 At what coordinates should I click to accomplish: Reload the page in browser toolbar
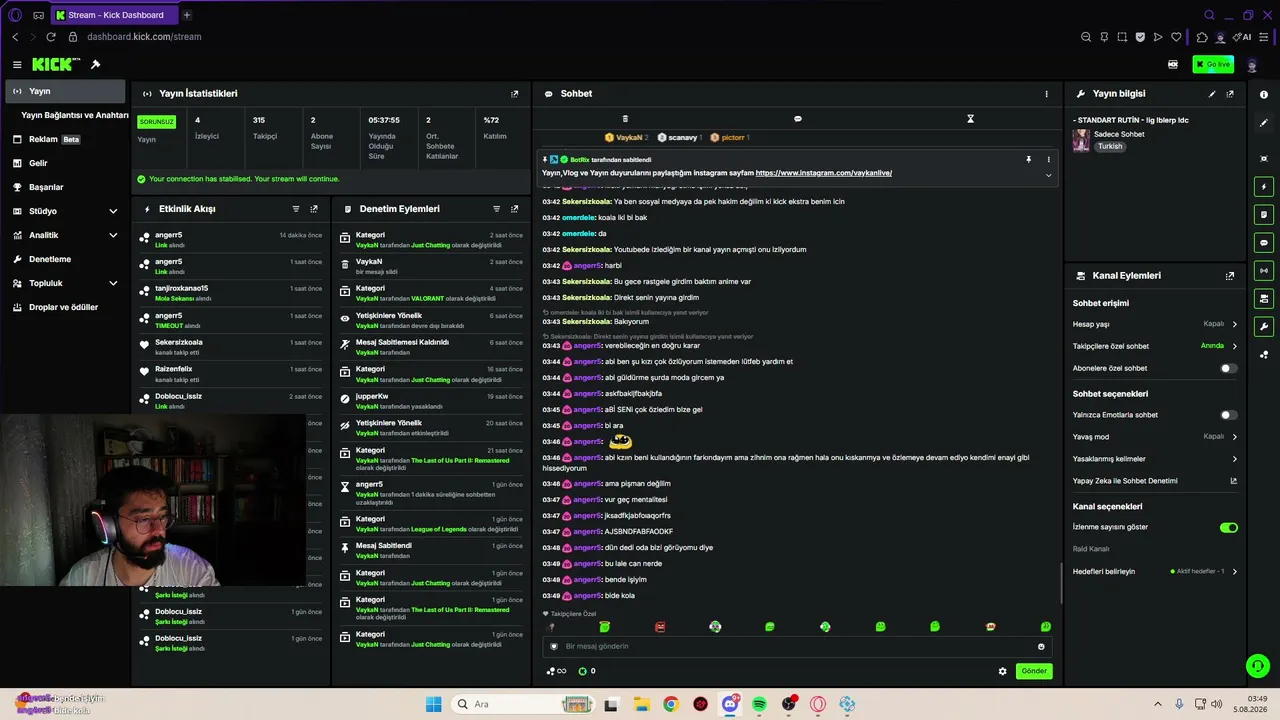click(51, 37)
